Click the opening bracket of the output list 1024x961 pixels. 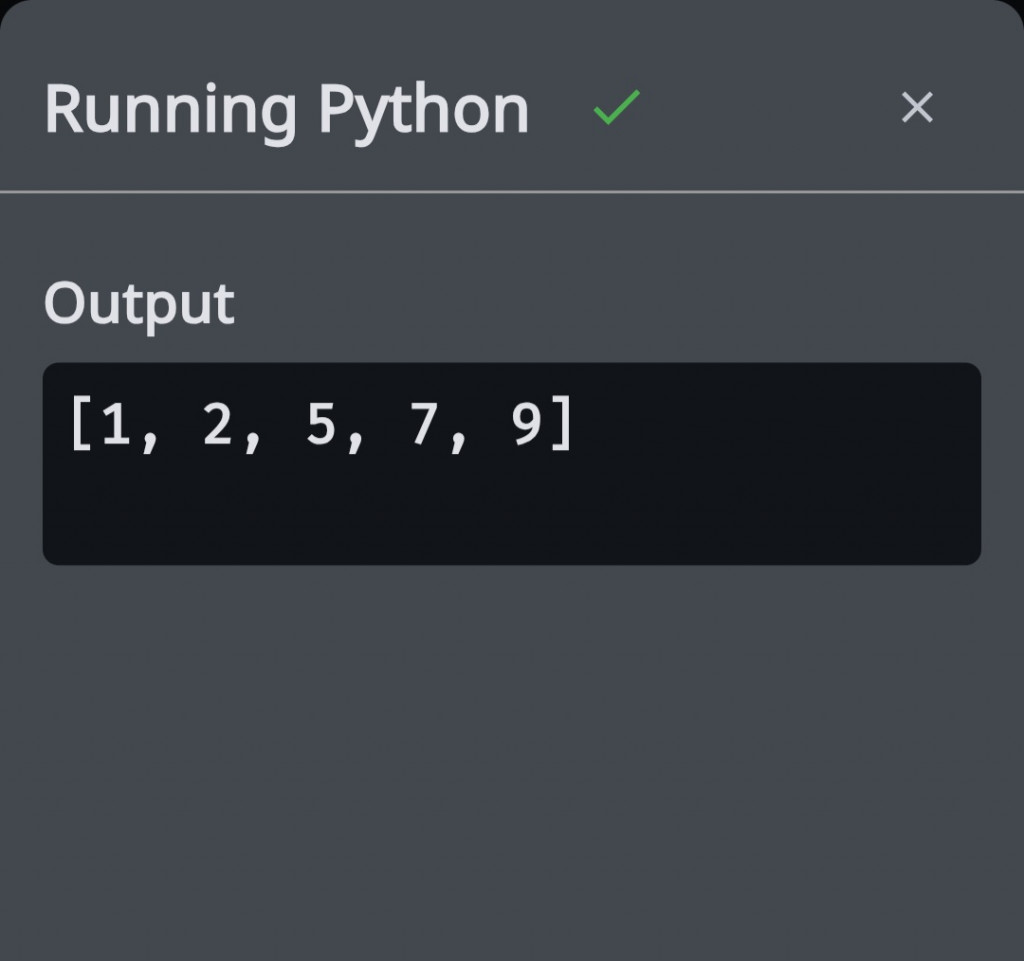pos(80,425)
